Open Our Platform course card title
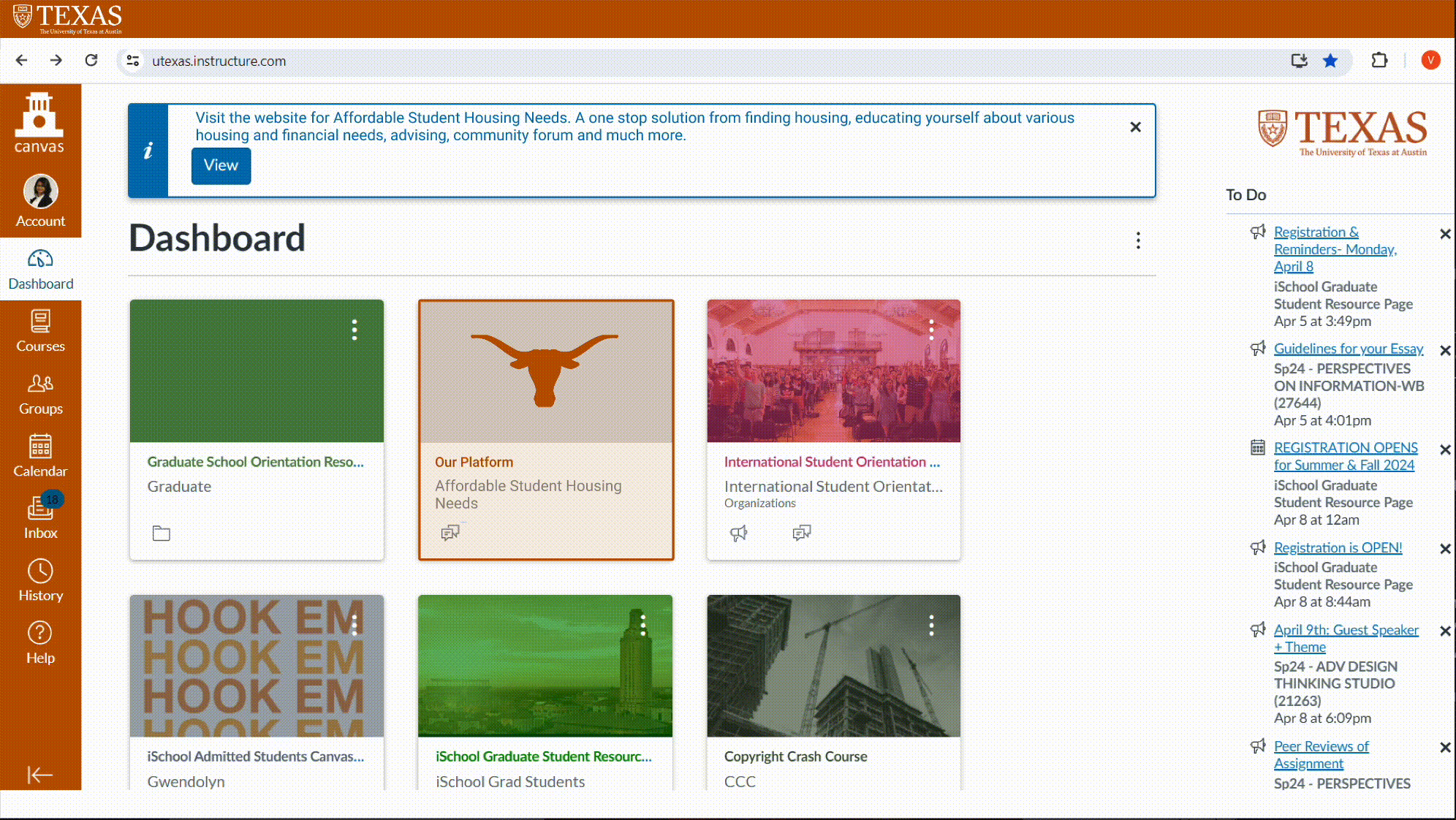1456x820 pixels. coord(474,462)
